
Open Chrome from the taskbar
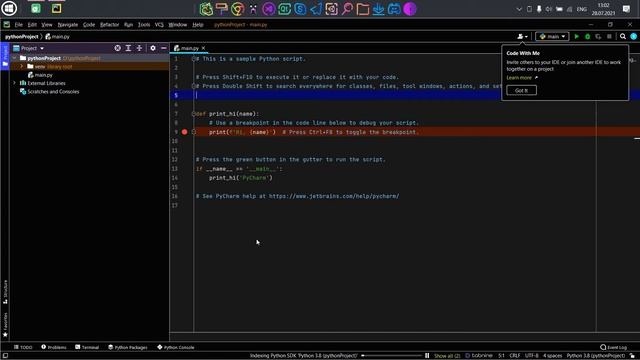238,9
